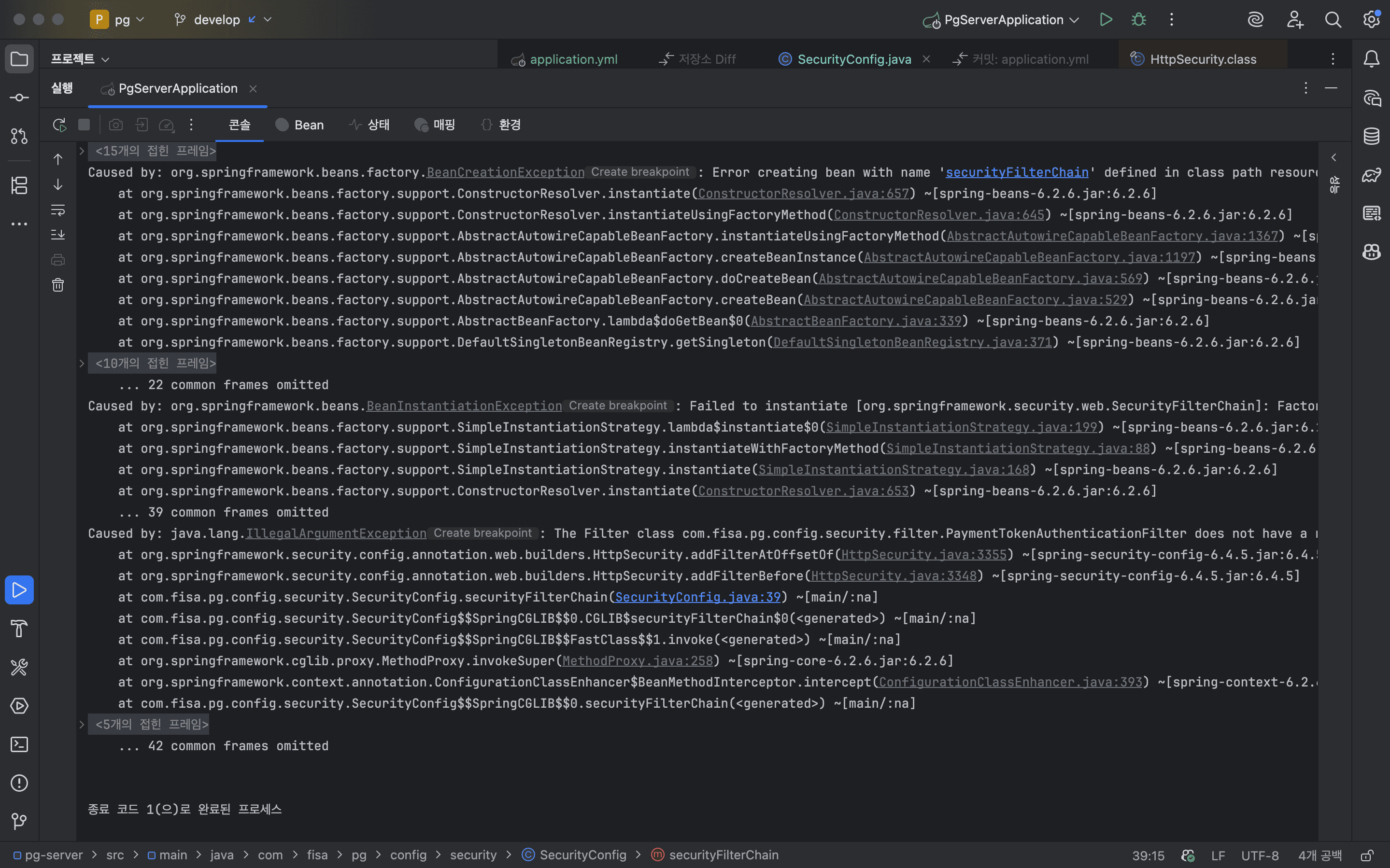
Task: Open the Commit tool window
Action: 19,98
